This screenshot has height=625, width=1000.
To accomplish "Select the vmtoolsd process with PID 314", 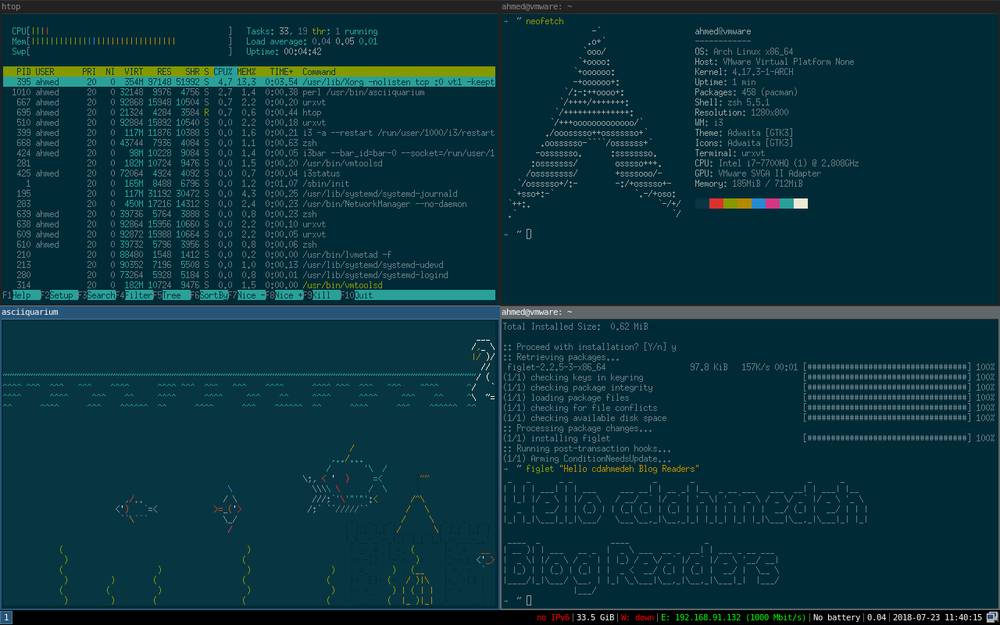I will point(249,285).
